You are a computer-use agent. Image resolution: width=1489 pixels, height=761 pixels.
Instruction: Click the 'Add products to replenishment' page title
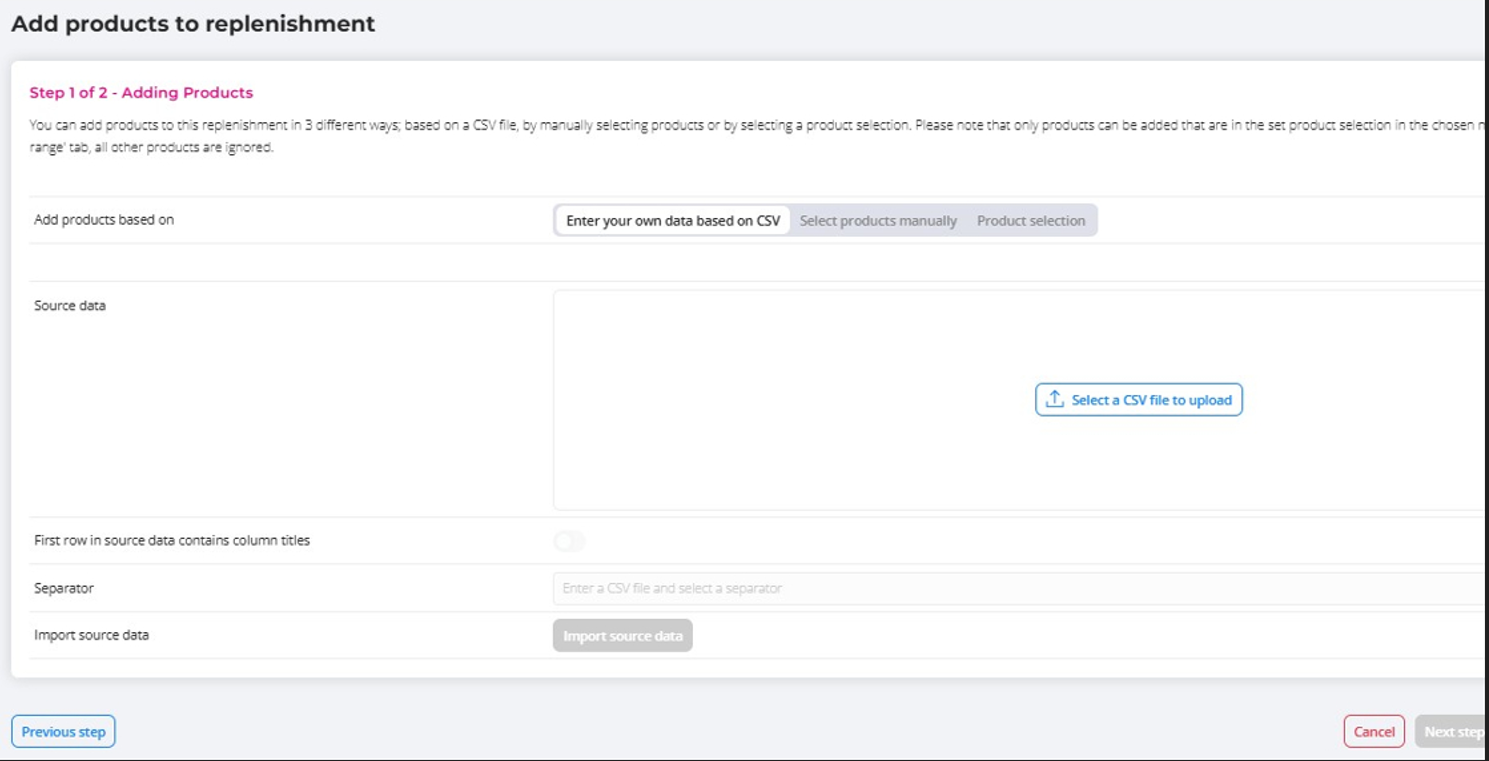tap(193, 24)
